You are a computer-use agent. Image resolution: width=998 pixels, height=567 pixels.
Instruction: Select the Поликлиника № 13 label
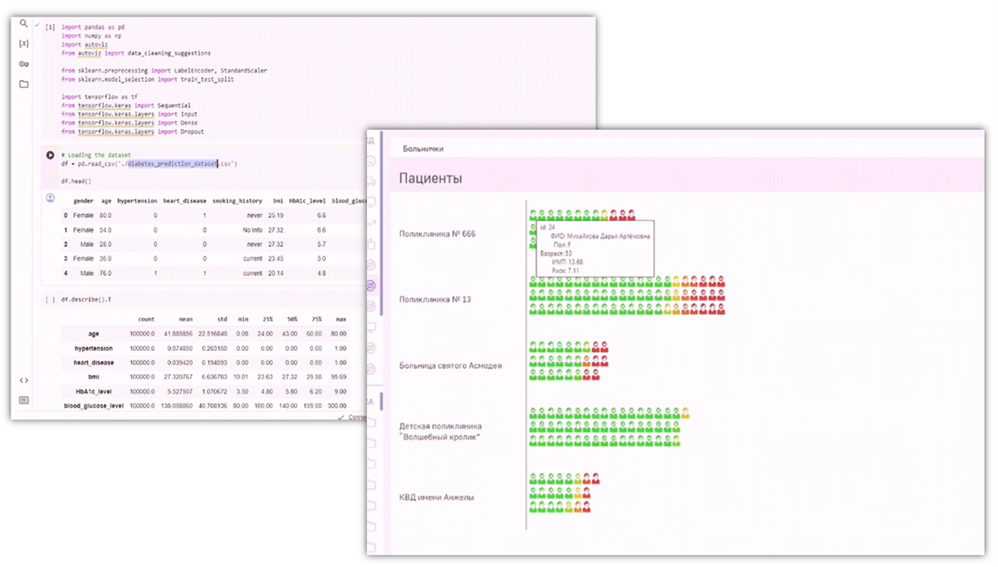tap(435, 300)
